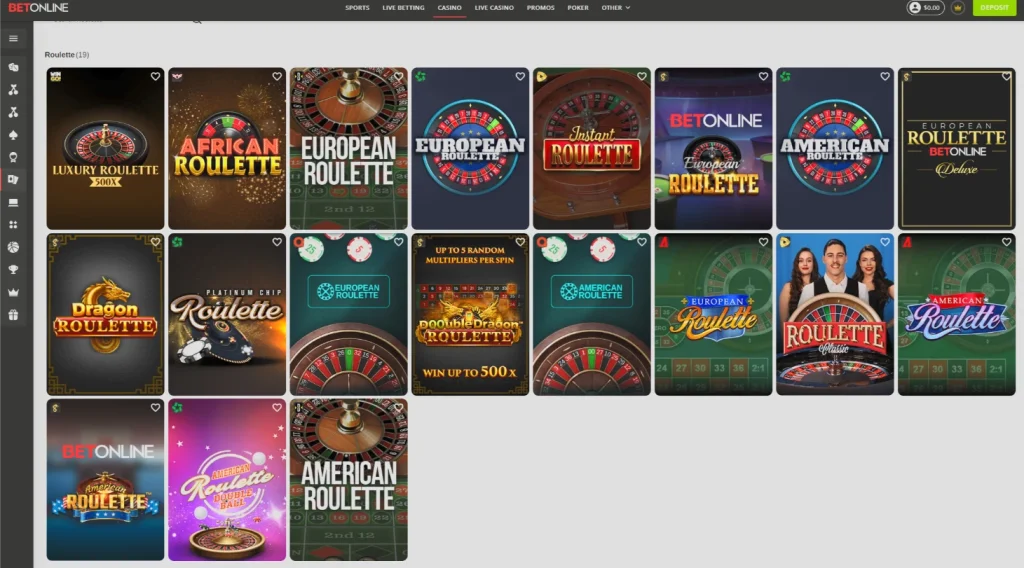Viewport: 1024px width, 568px height.
Task: Click the BetOnline logo
Action: [x=39, y=8]
